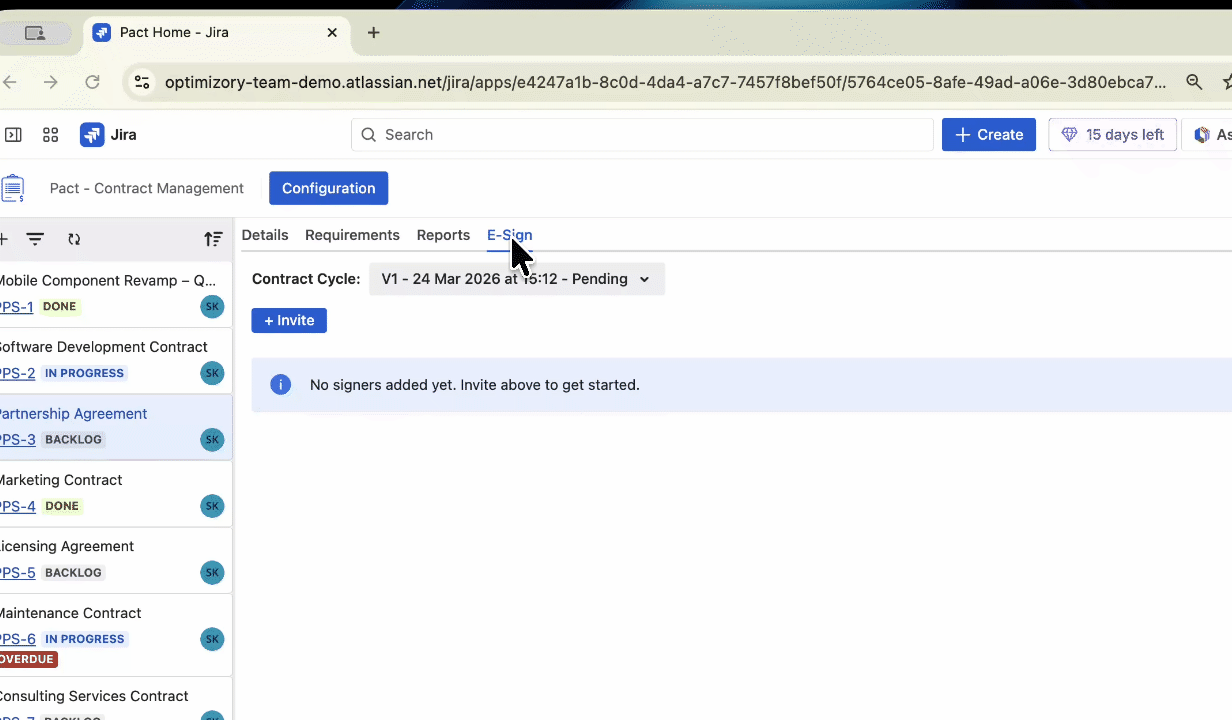The image size is (1232, 720).
Task: Toggle the sidebar panel icon
Action: pyautogui.click(x=13, y=135)
